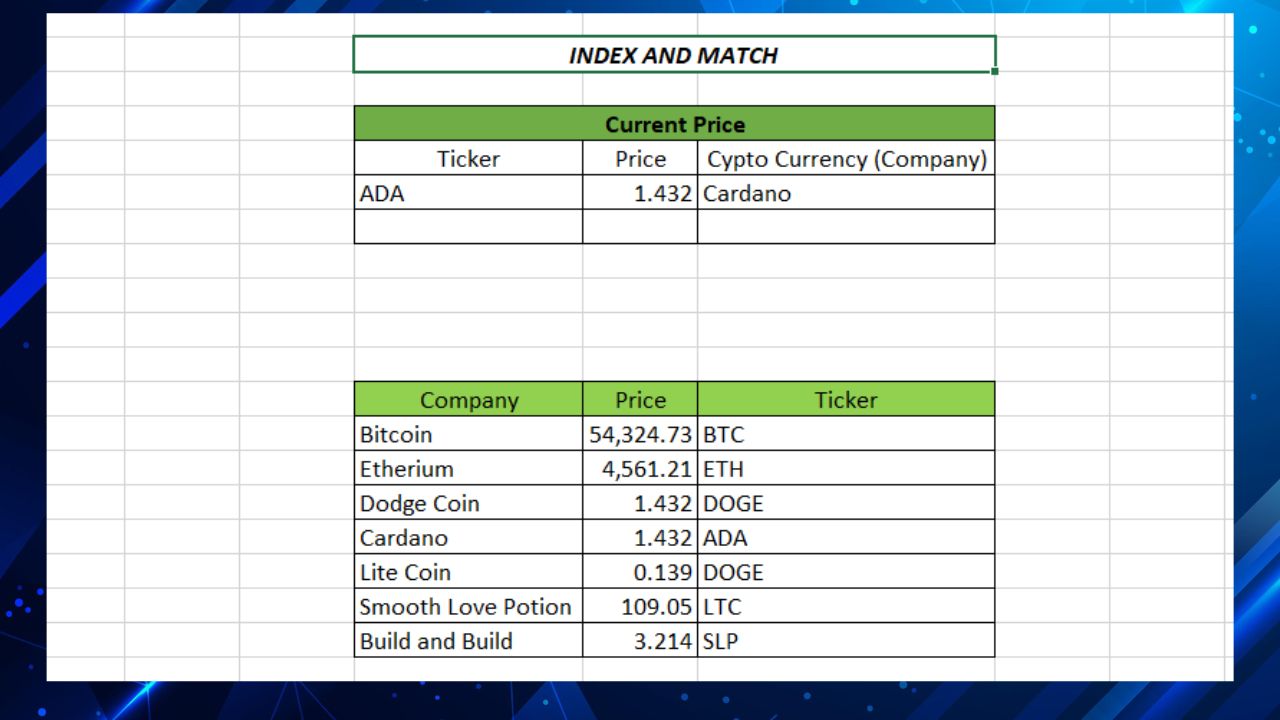Select the Dodge Coin cell
Image resolution: width=1280 pixels, height=720 pixels.
coord(468,503)
